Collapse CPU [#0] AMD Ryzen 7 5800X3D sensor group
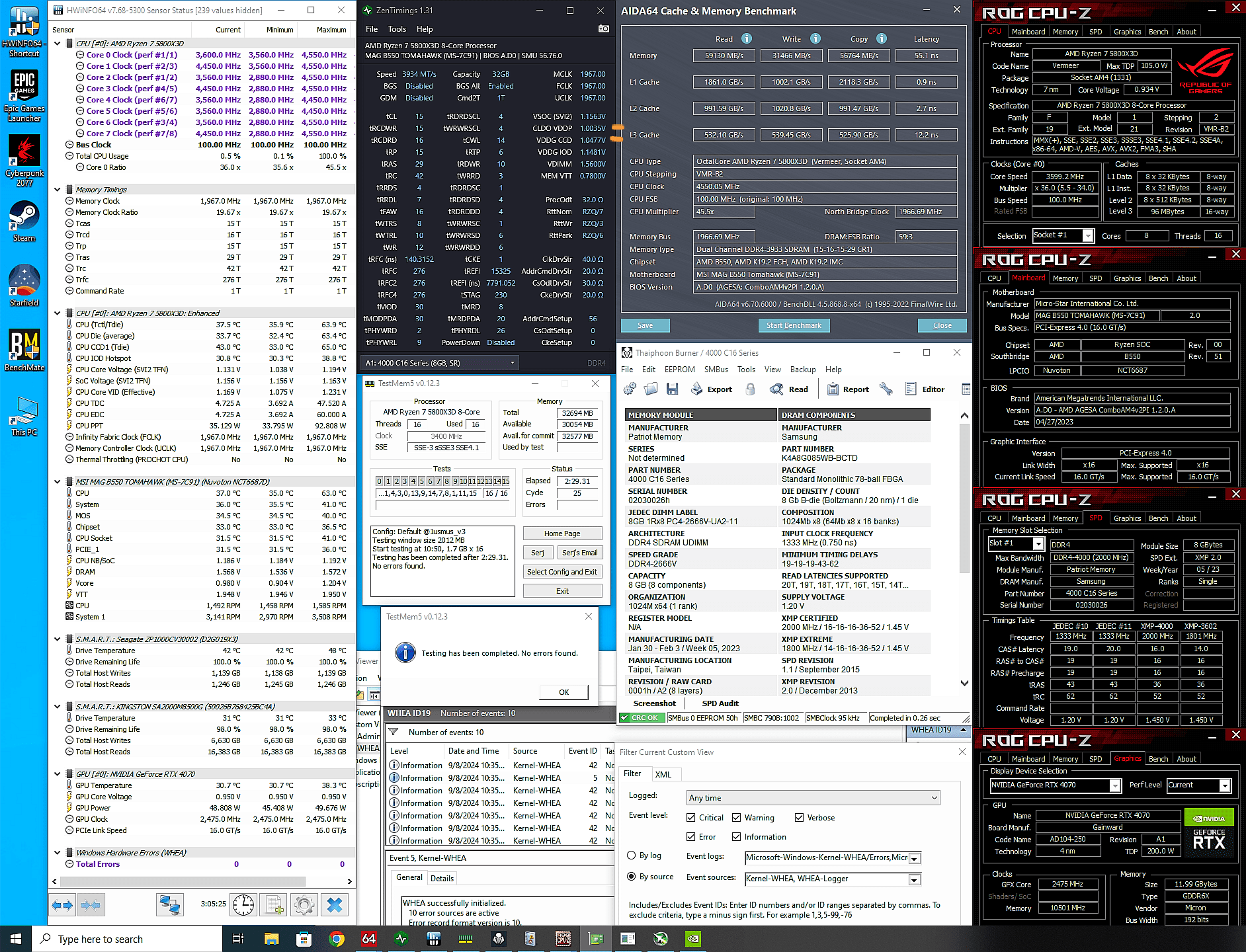This screenshot has height=952, width=1246. [58, 44]
